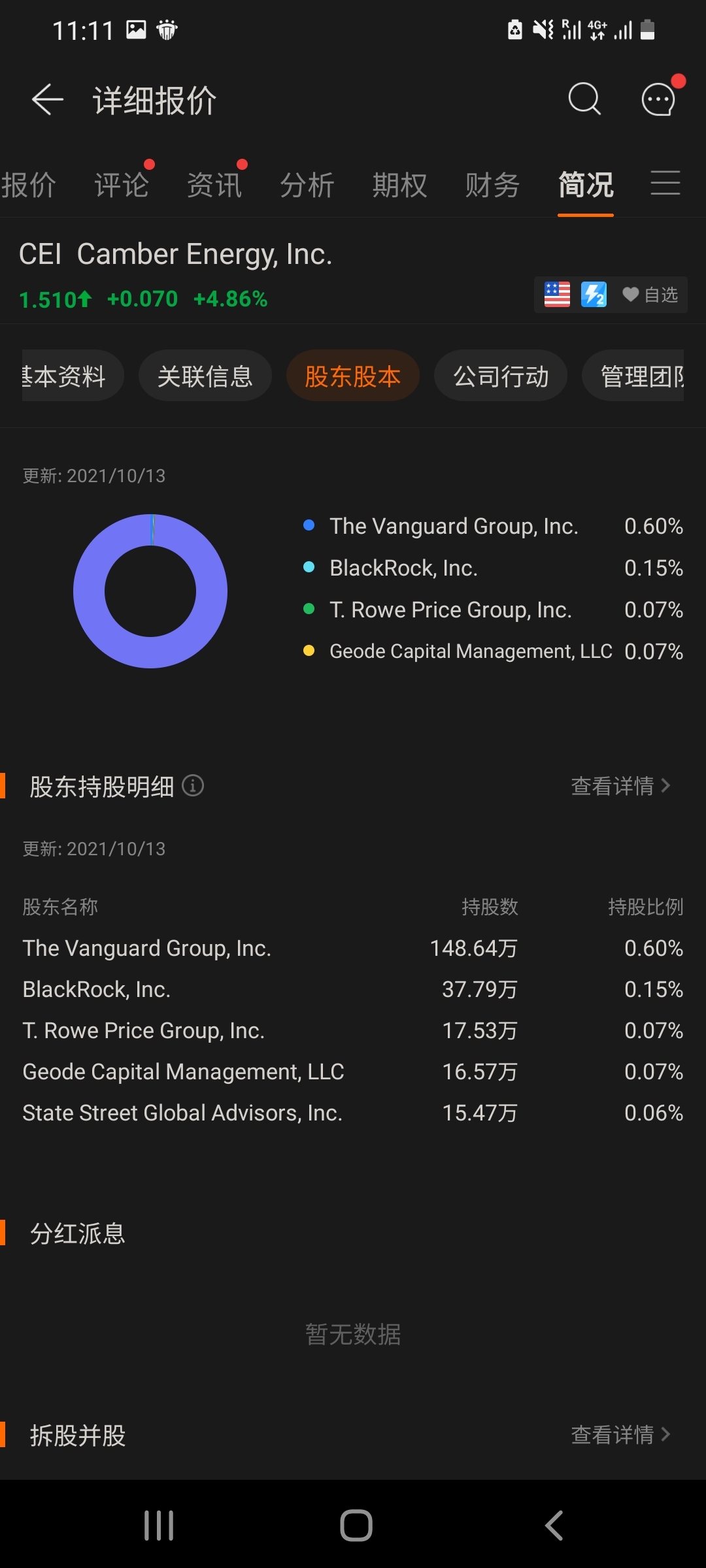Tap the blue lightning Level 2 icon
This screenshot has height=1568, width=706.
point(594,295)
